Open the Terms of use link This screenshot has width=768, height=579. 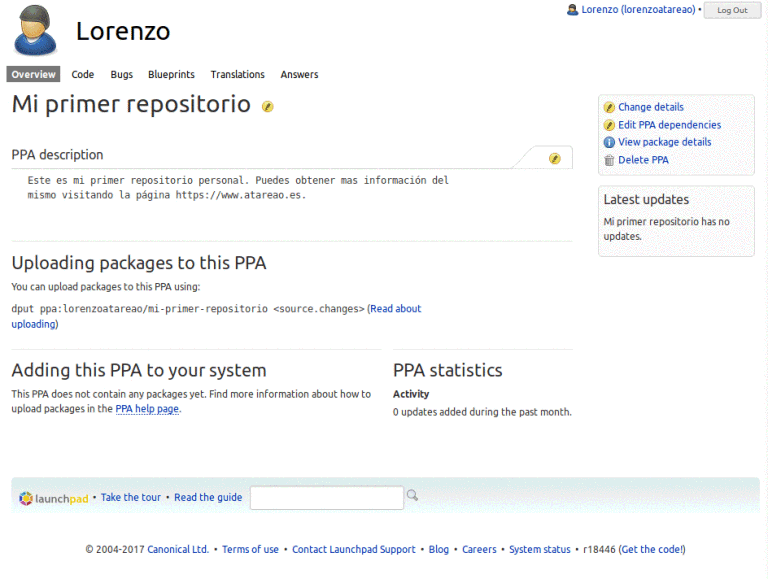(250, 550)
